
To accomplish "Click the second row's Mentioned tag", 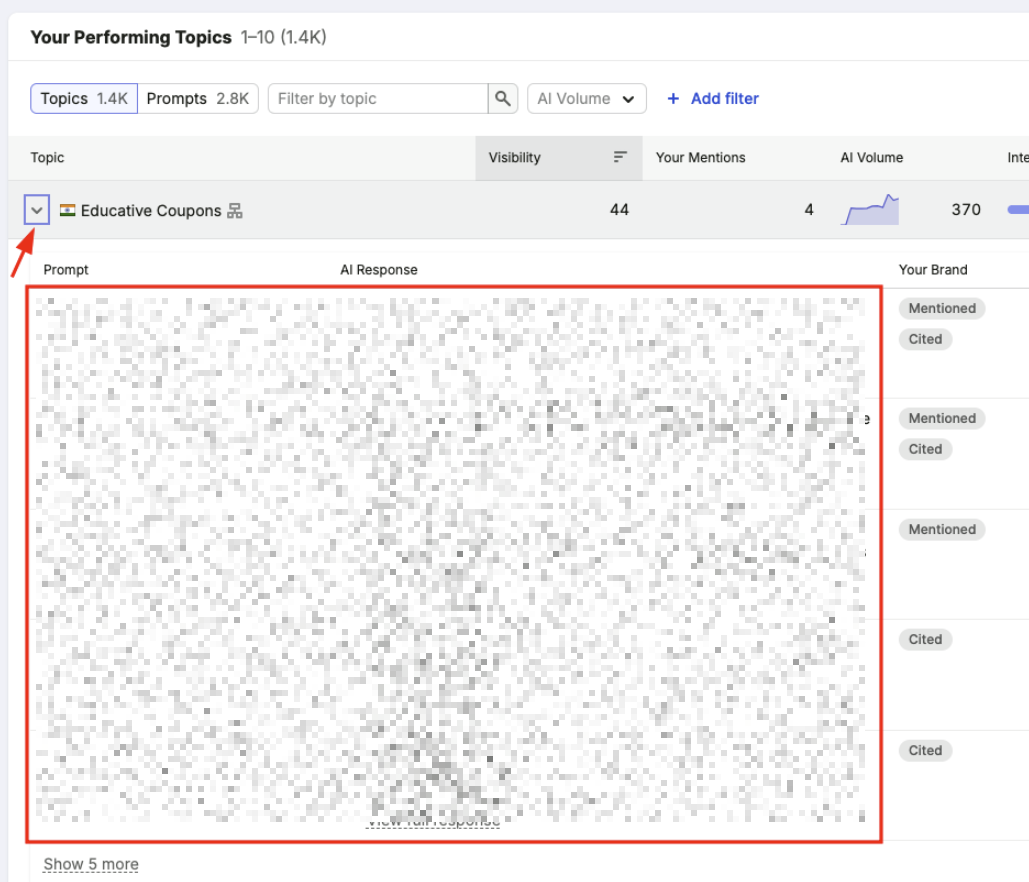I will click(942, 419).
